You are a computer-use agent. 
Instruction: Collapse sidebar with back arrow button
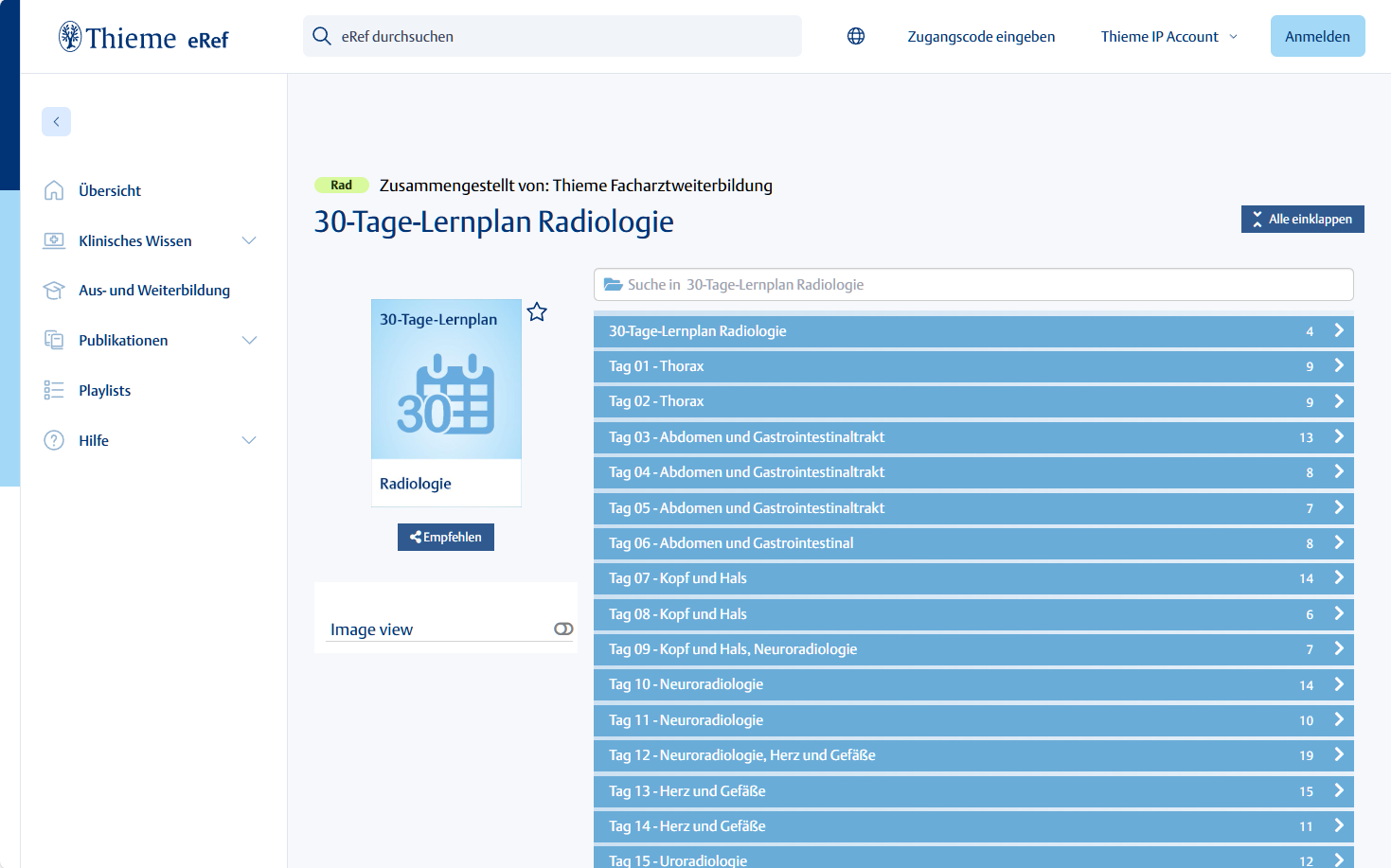[56, 121]
